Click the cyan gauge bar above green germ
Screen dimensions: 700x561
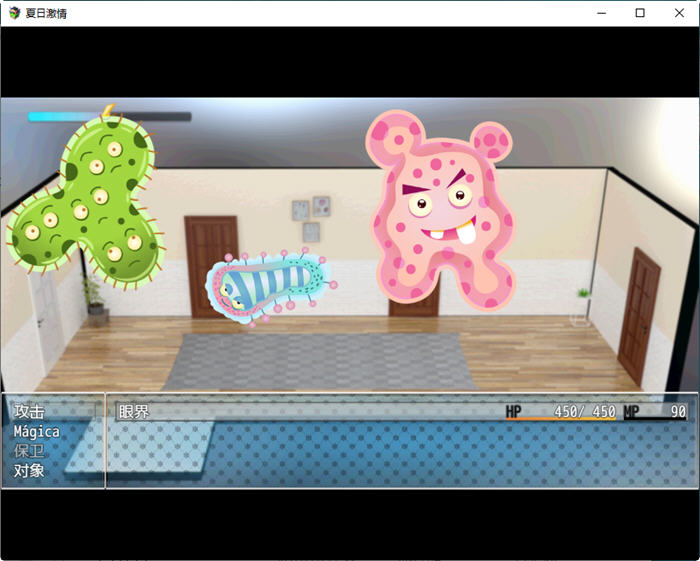(108, 117)
